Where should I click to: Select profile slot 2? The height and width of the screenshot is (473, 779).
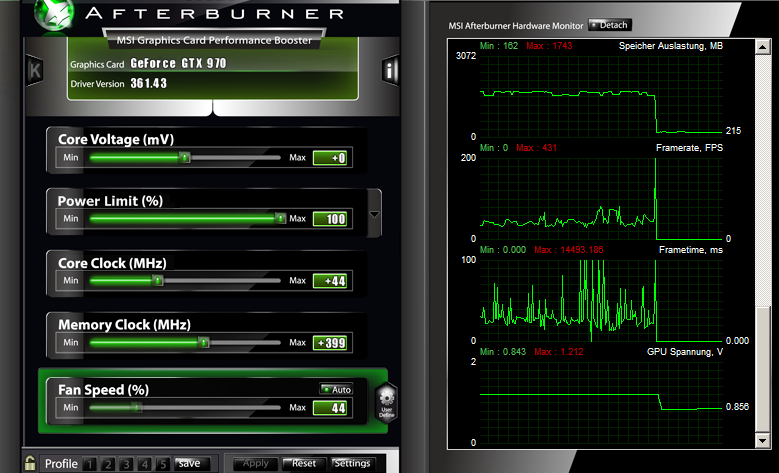point(108,464)
